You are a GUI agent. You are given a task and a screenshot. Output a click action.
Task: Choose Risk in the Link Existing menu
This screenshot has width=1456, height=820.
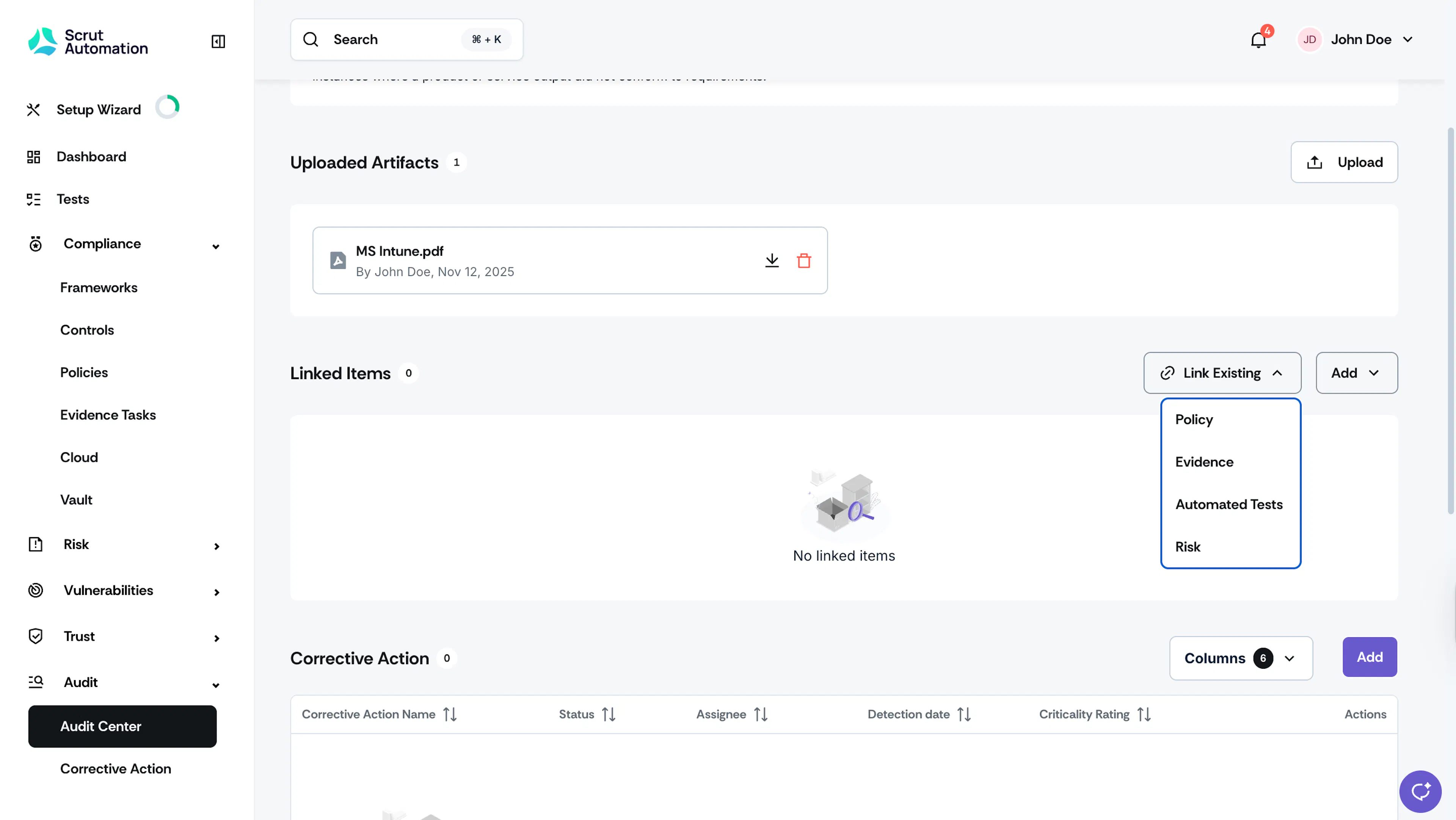point(1230,547)
